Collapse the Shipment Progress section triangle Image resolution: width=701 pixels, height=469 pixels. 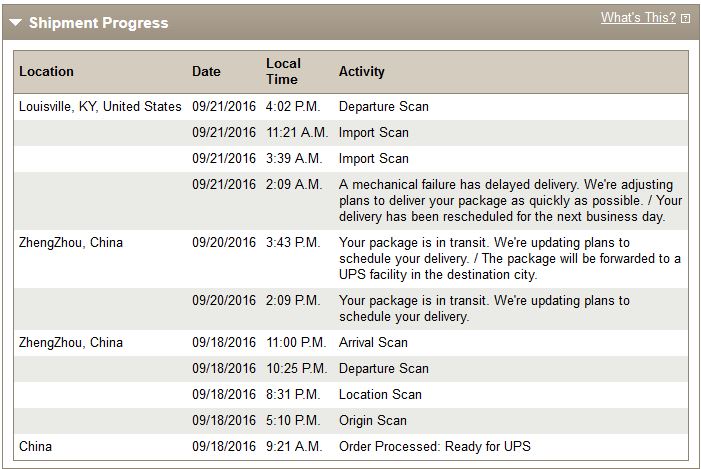[16, 22]
